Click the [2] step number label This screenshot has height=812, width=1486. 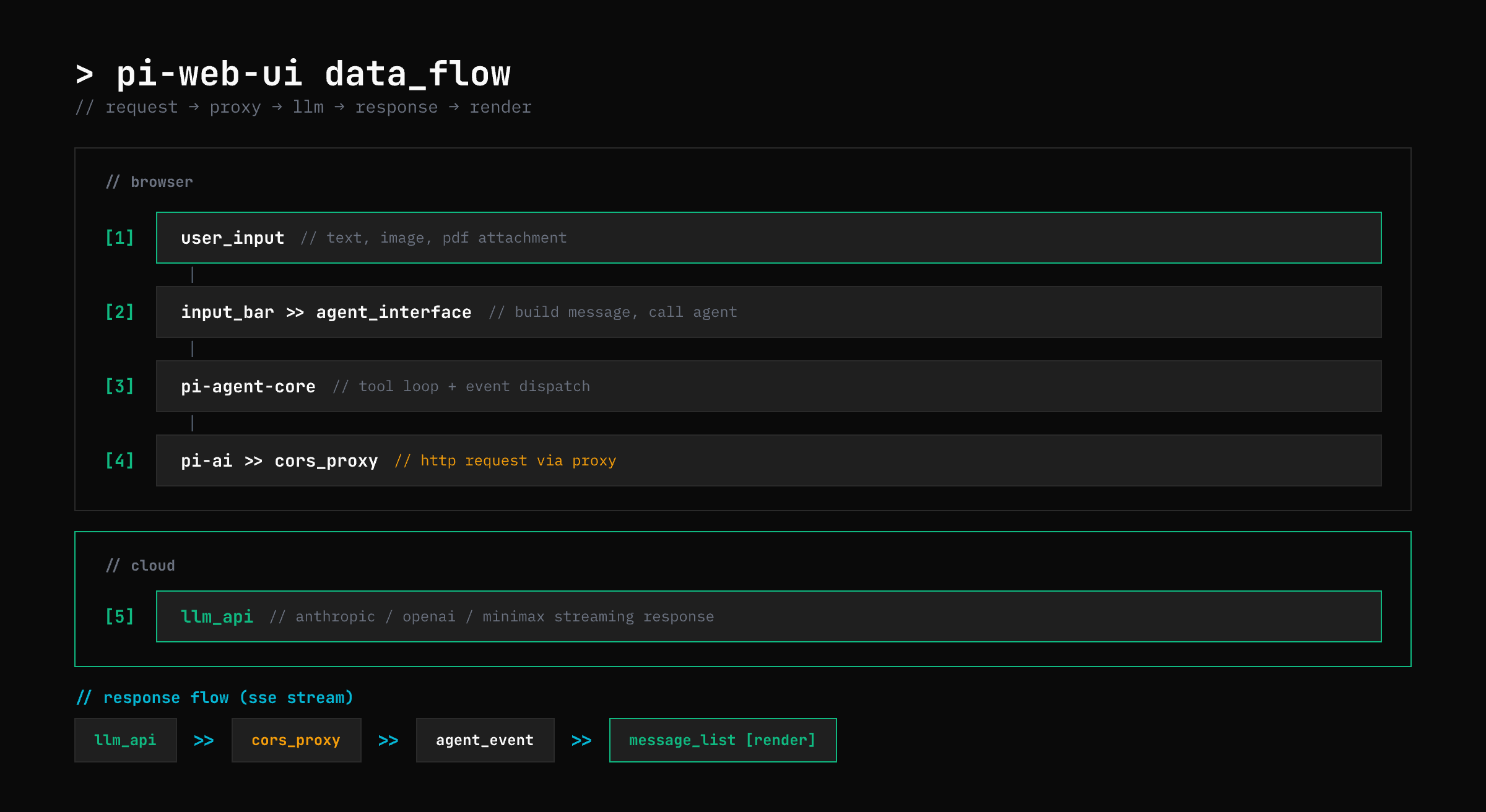pos(119,312)
